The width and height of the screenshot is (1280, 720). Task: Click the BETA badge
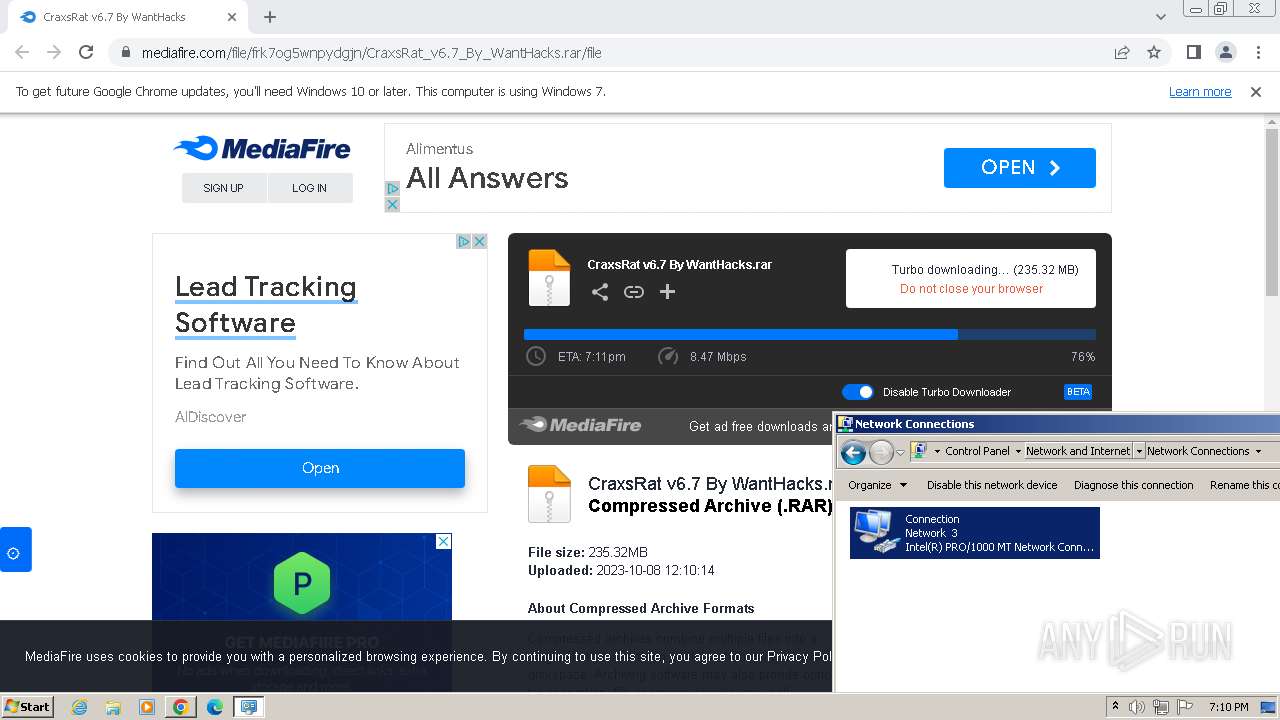pos(1078,392)
